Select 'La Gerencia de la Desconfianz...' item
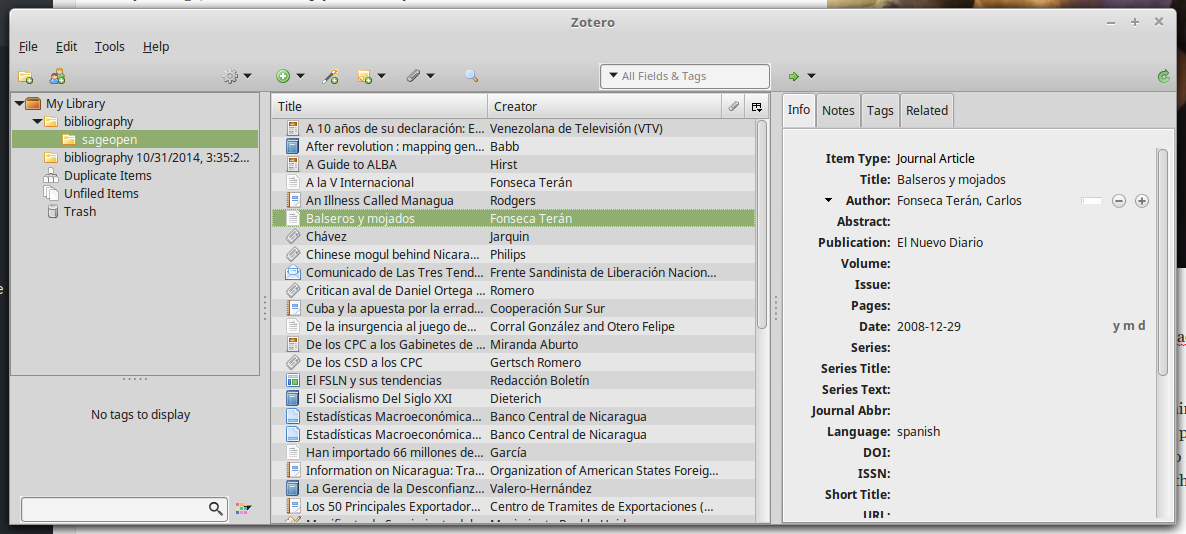 [x=514, y=489]
